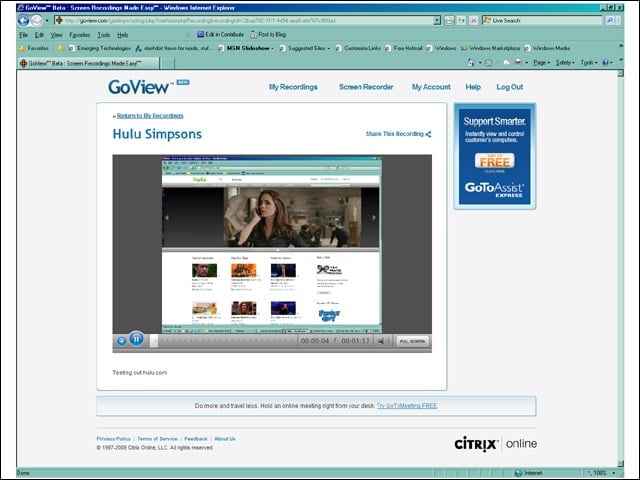The image size is (640, 480).
Task: Open the GoView Help link
Action: (x=473, y=87)
